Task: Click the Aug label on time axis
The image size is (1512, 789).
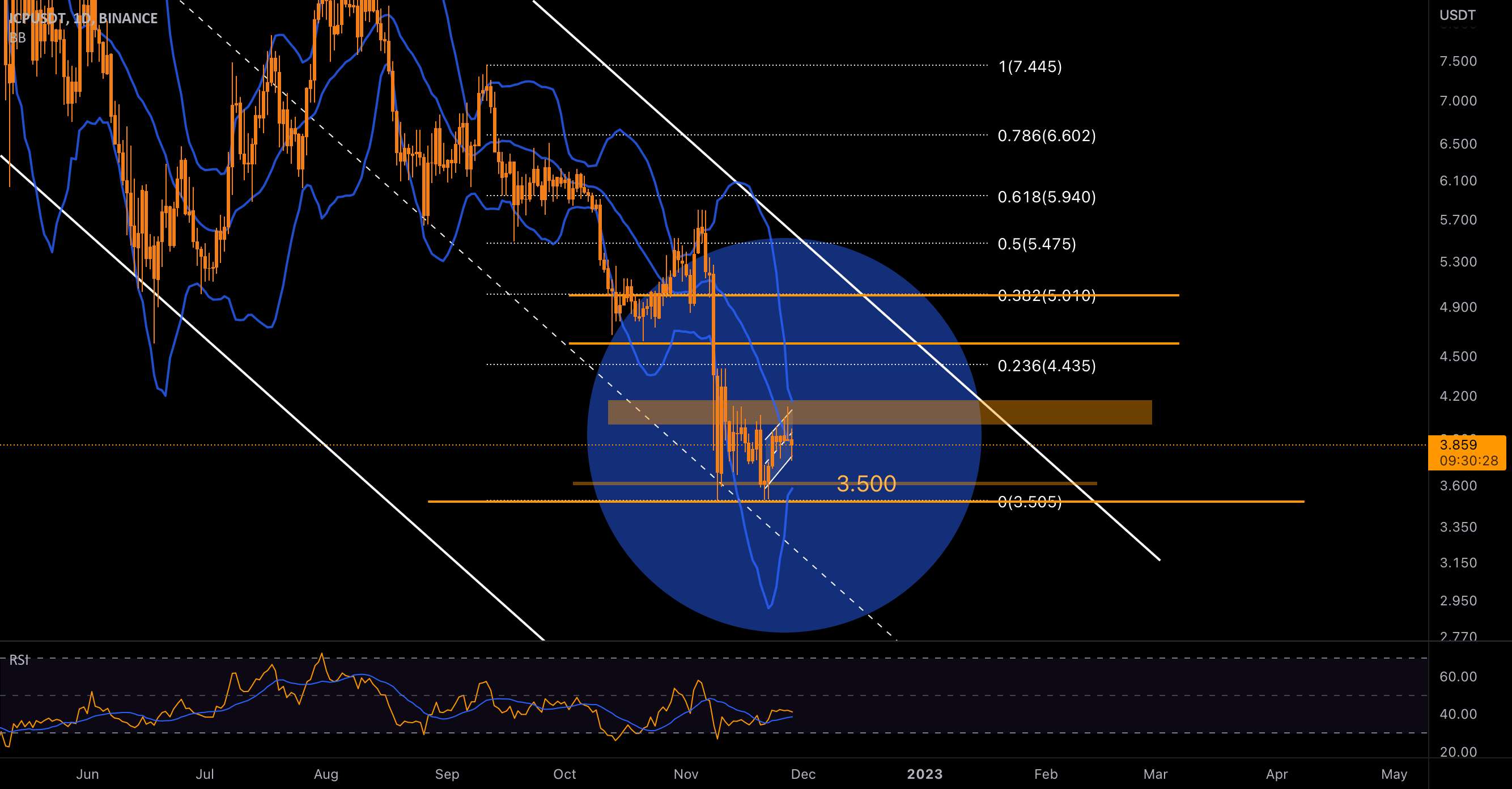Action: tap(326, 774)
